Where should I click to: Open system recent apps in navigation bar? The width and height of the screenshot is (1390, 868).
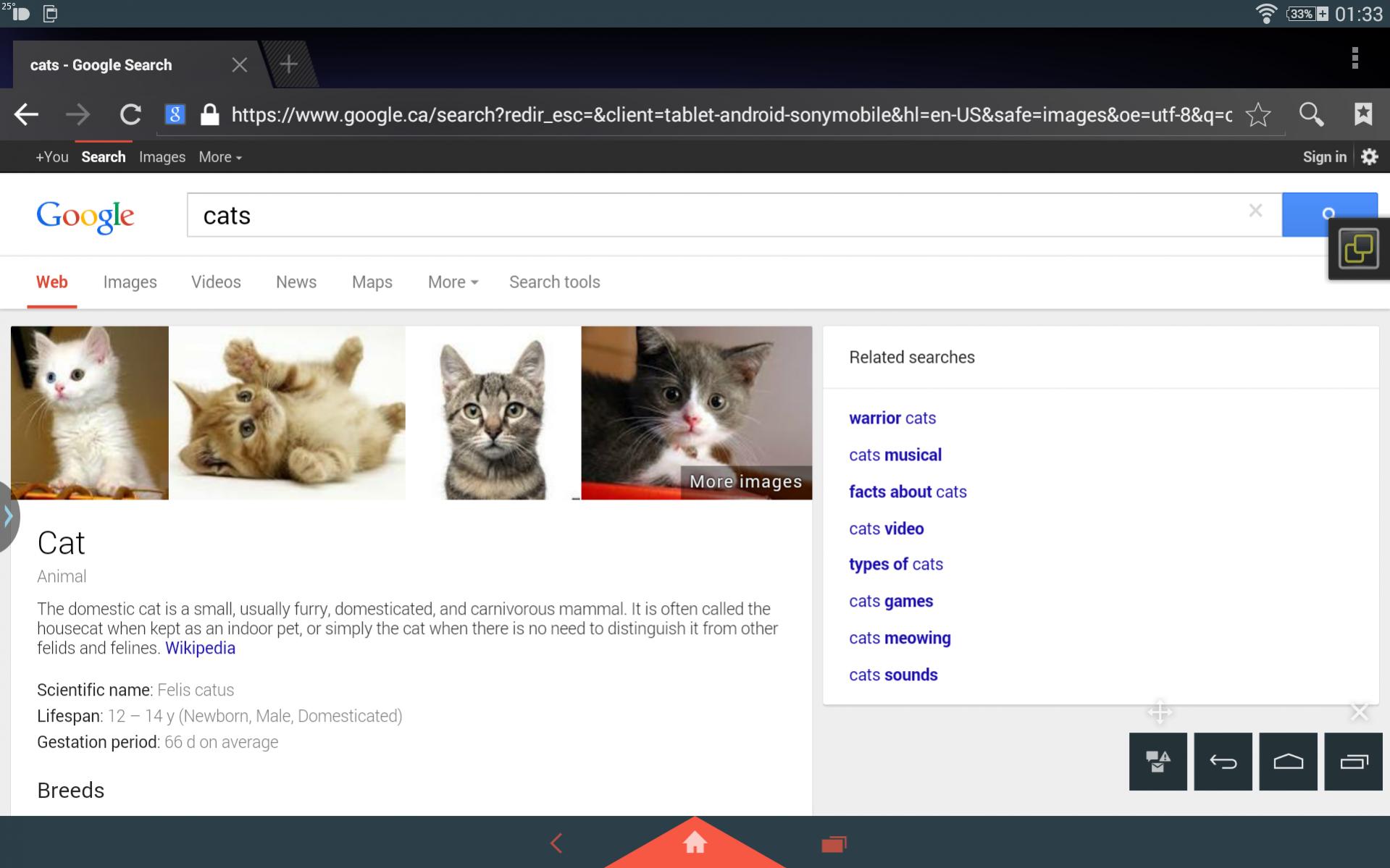(834, 844)
